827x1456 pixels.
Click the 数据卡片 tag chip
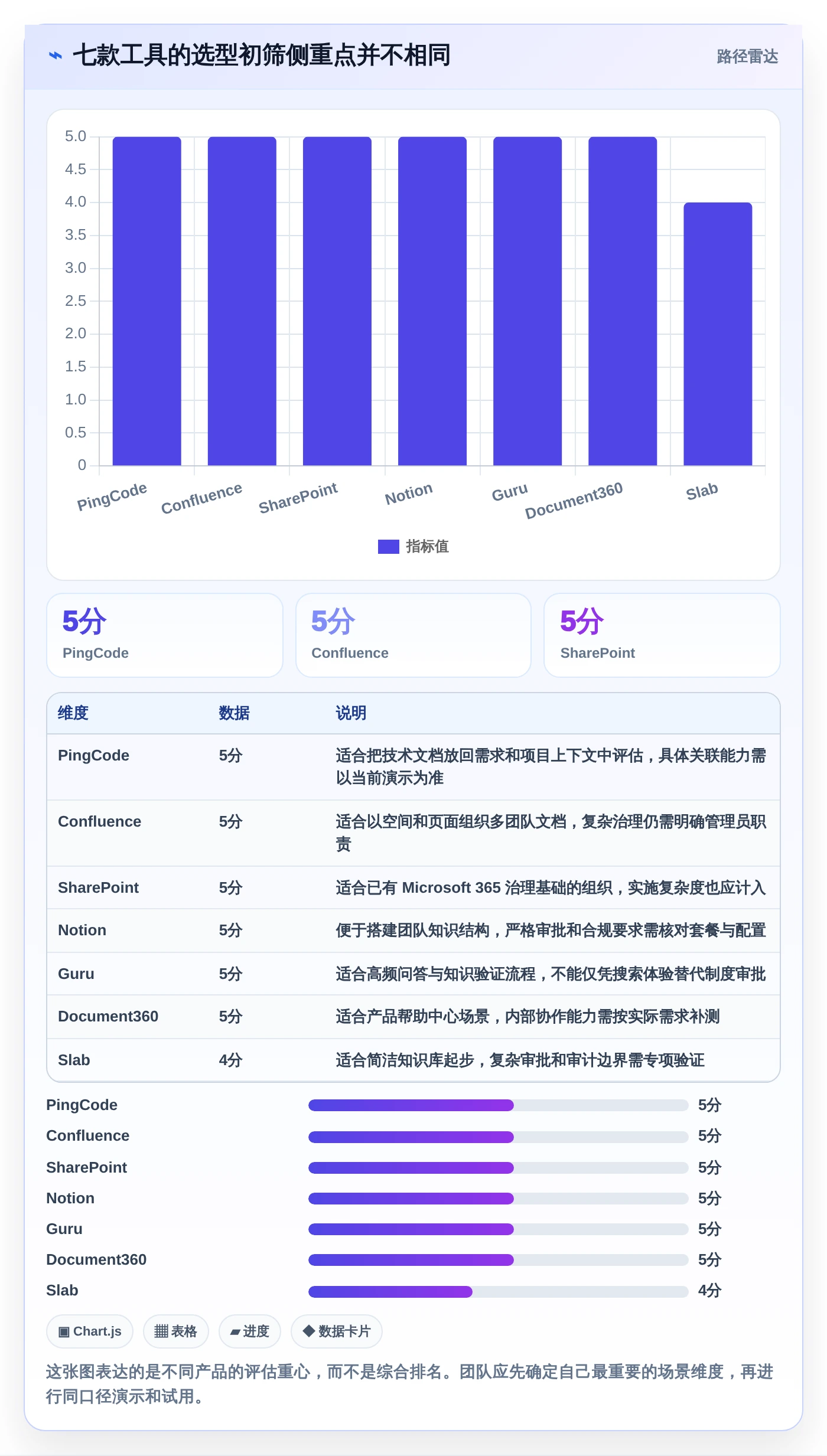point(337,1331)
